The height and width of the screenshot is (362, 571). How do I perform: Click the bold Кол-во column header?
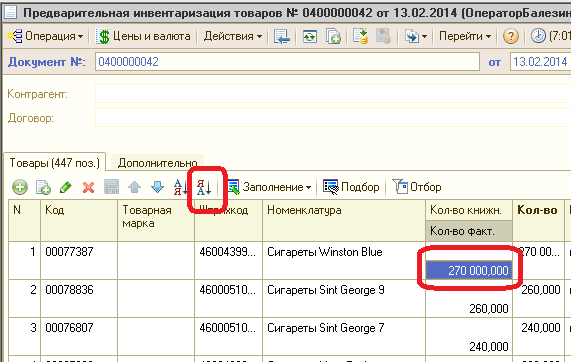click(x=538, y=220)
